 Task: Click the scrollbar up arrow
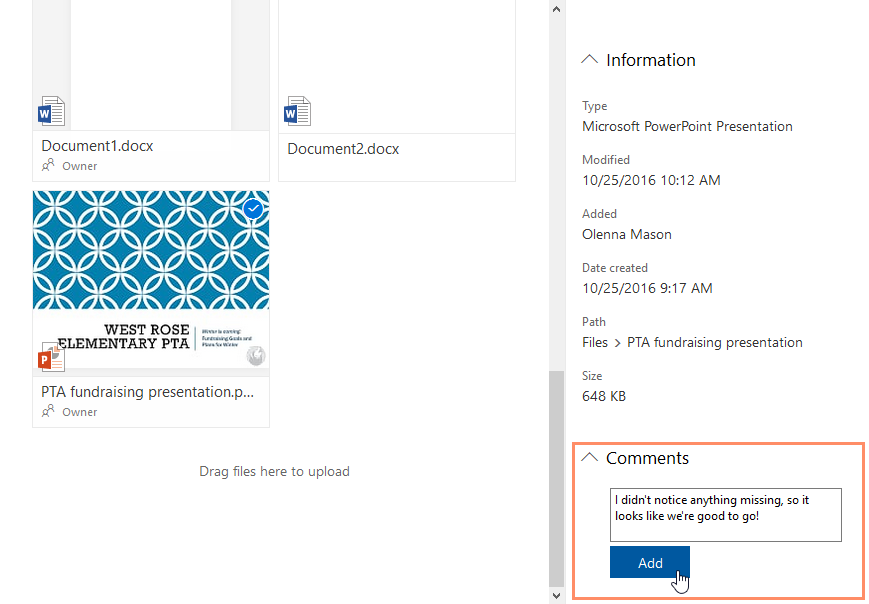[557, 8]
